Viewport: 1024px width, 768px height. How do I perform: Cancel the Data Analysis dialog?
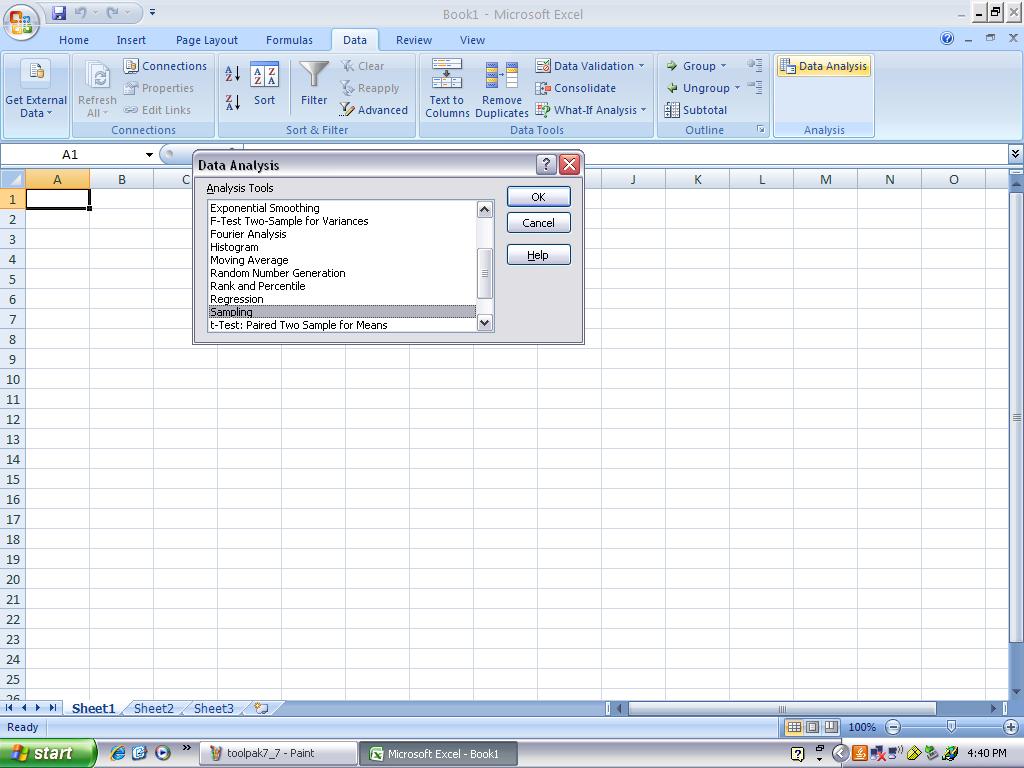(x=538, y=223)
